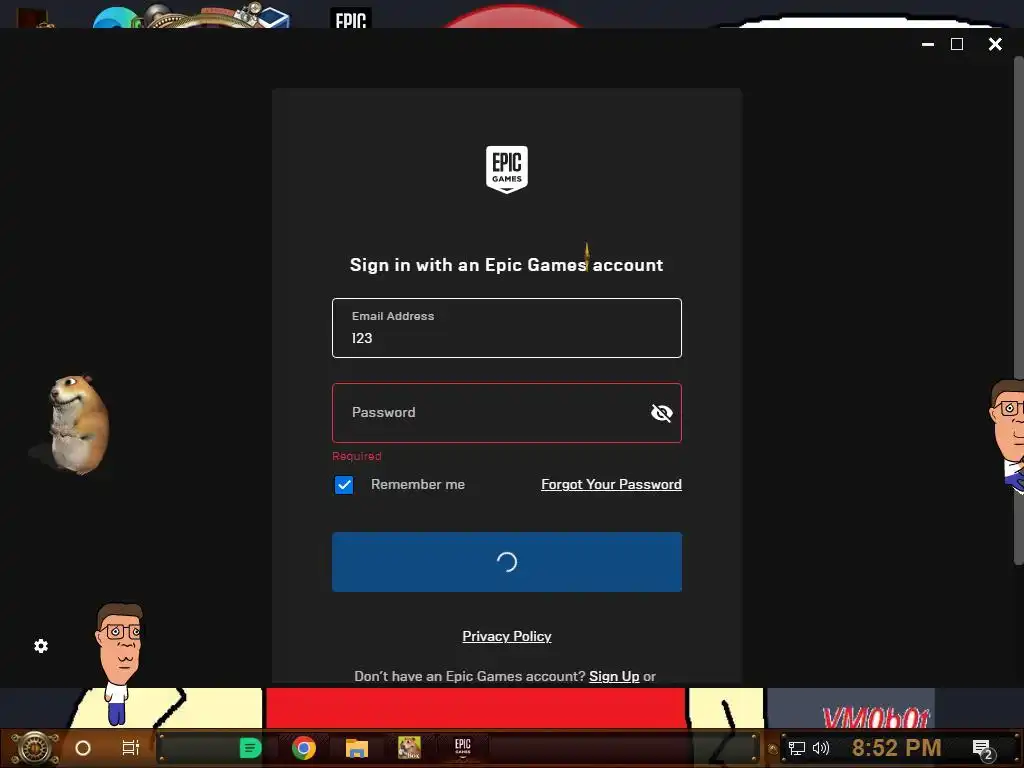Open the Microsoft Edge desktop icon at top
This screenshot has height=768, width=1024.
click(116, 18)
